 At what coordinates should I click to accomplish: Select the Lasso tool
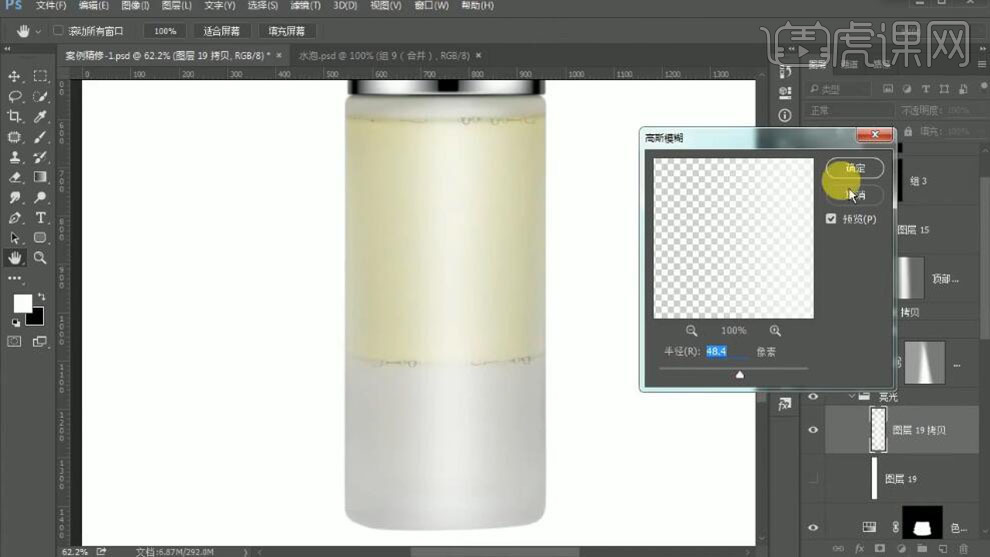click(15, 97)
